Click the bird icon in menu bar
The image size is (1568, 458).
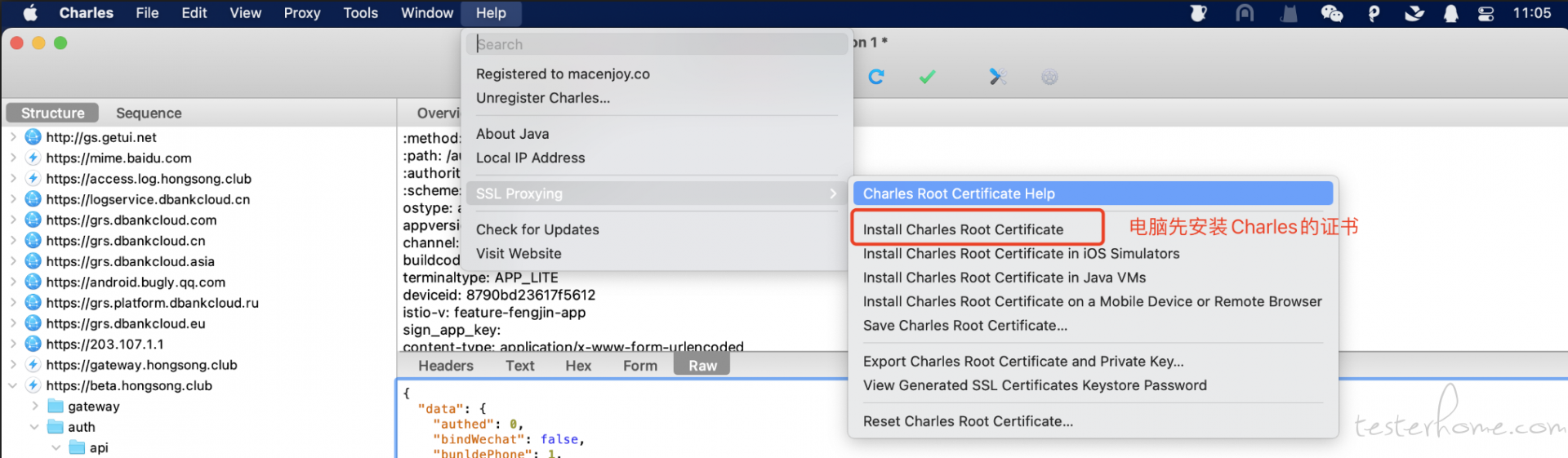(x=1414, y=13)
